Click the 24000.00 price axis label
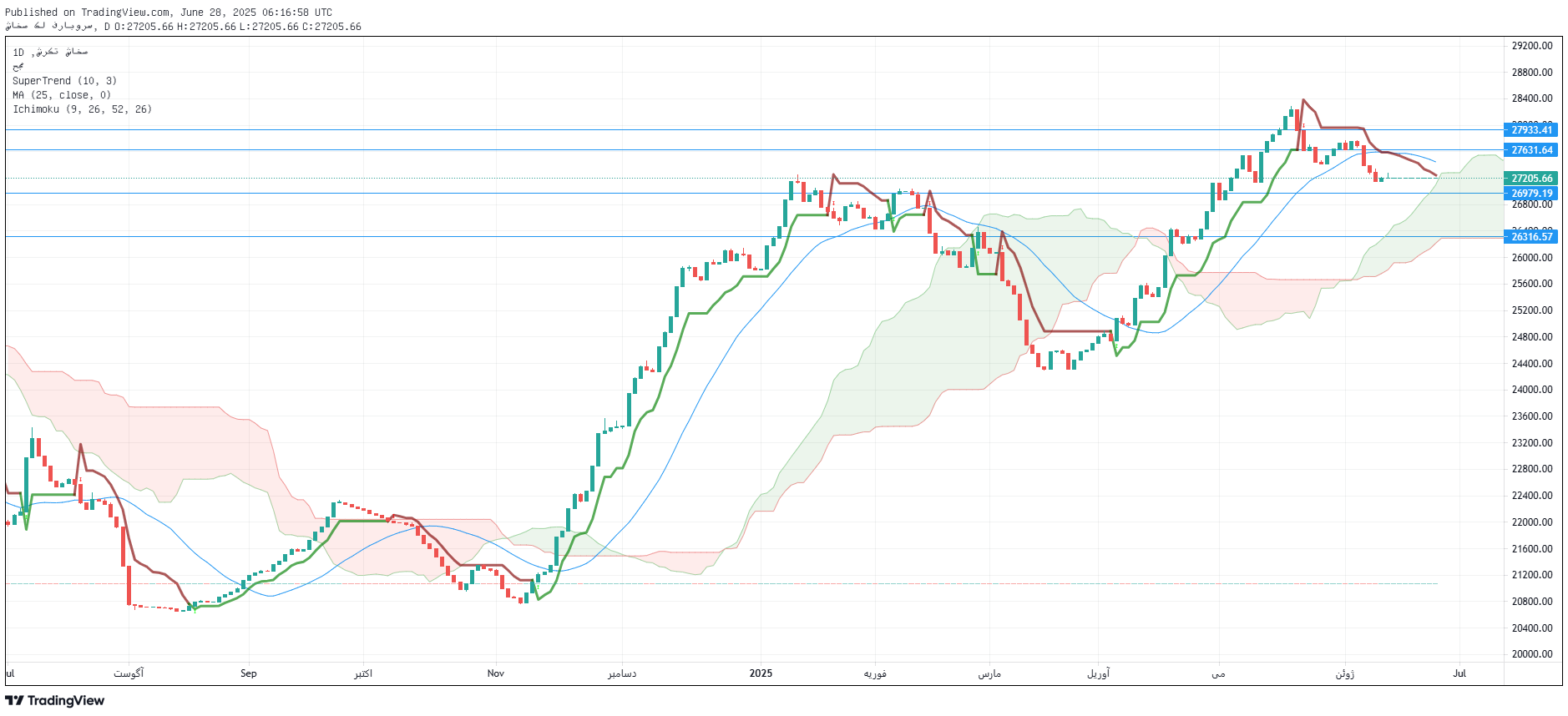This screenshot has height=716, width=1568. coord(1532,390)
